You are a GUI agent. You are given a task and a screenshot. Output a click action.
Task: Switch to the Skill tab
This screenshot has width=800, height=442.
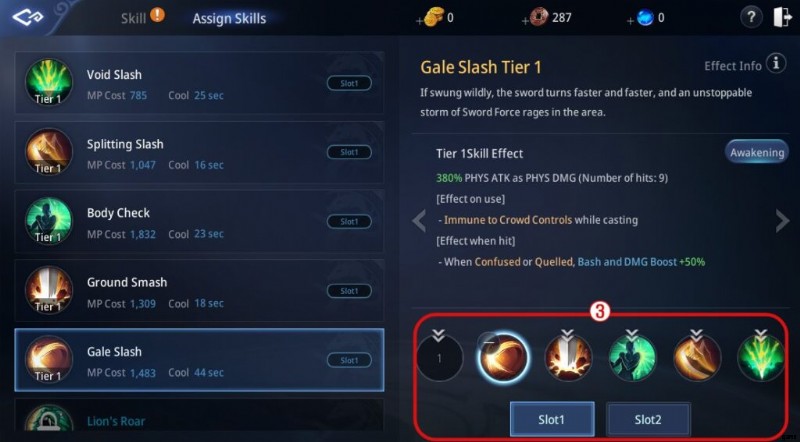click(134, 19)
